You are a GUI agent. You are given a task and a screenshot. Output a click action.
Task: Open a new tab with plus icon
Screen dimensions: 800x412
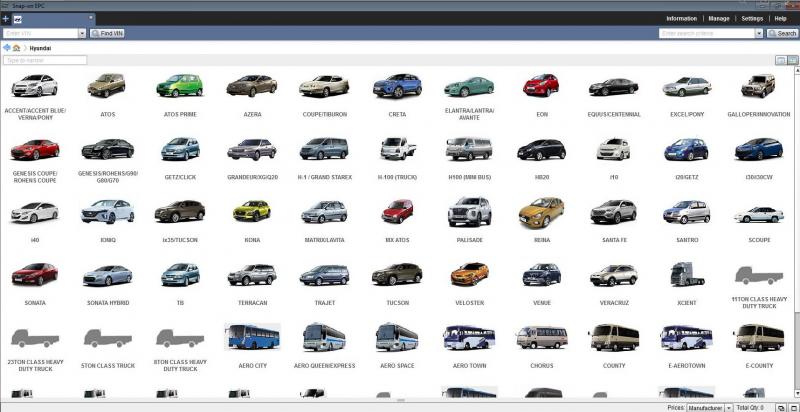tap(5, 18)
